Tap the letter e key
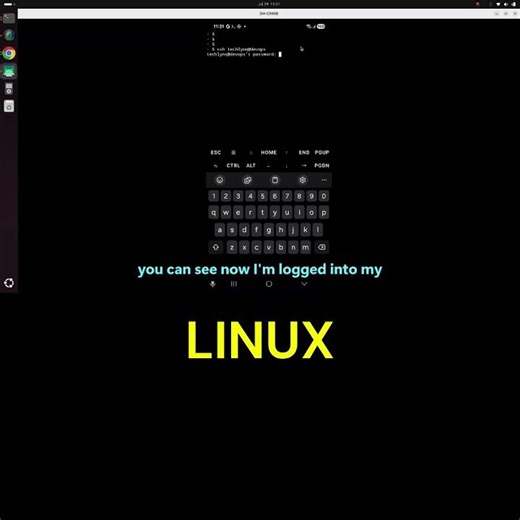520x520 pixels. tap(238, 212)
